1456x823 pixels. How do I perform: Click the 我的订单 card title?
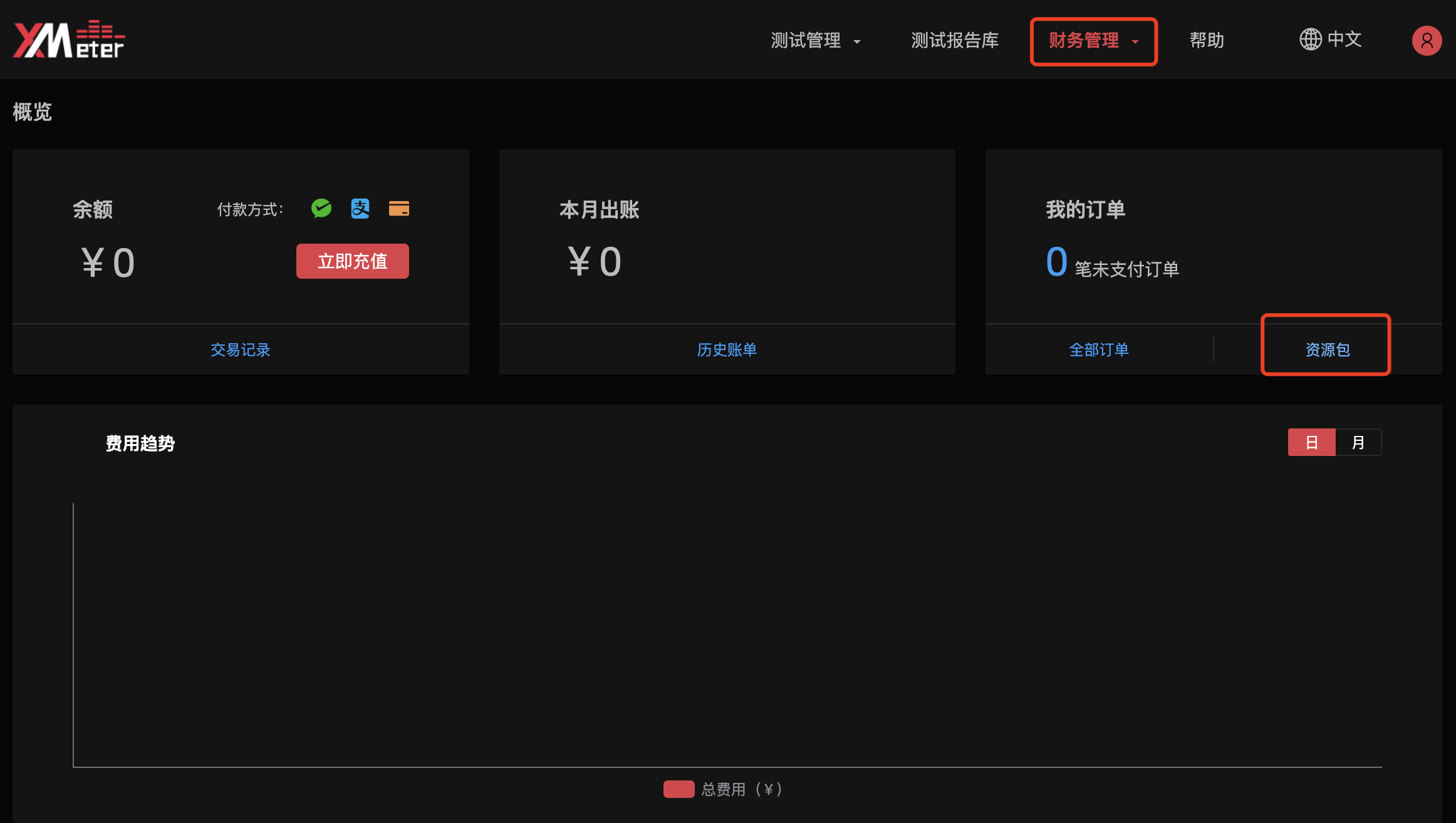pyautogui.click(x=1086, y=209)
